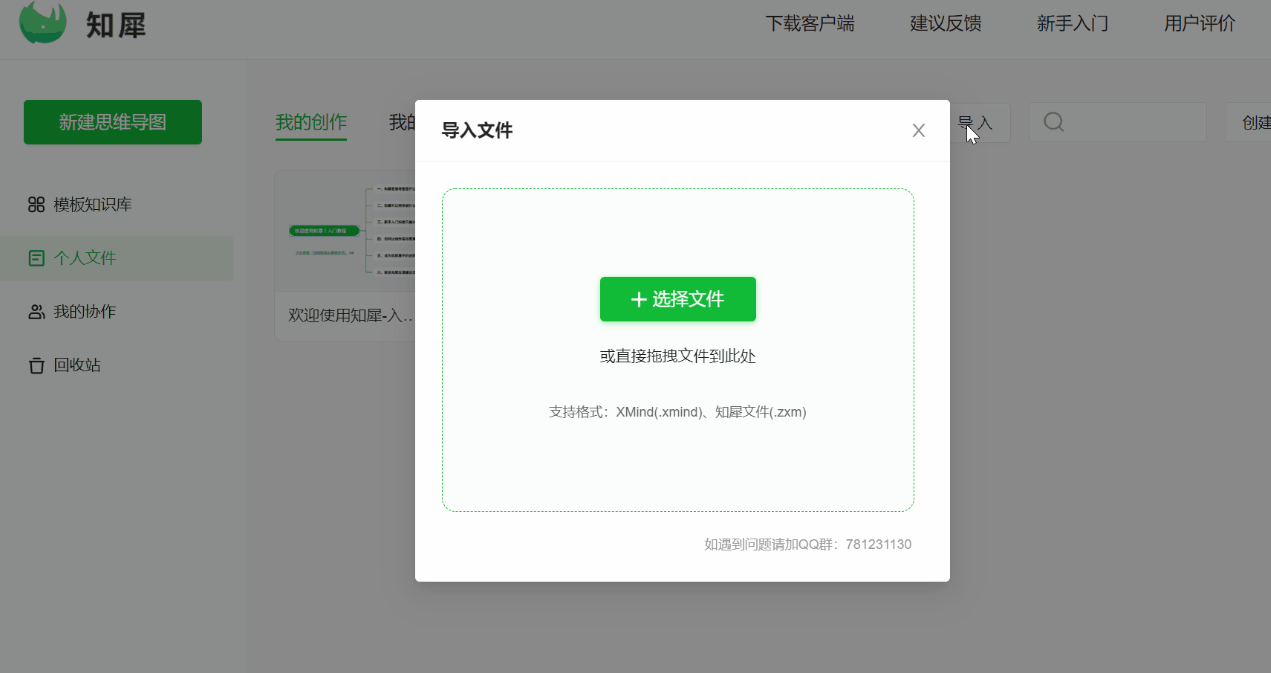
Task: Open 用户评价 in top navigation
Action: pos(1200,24)
